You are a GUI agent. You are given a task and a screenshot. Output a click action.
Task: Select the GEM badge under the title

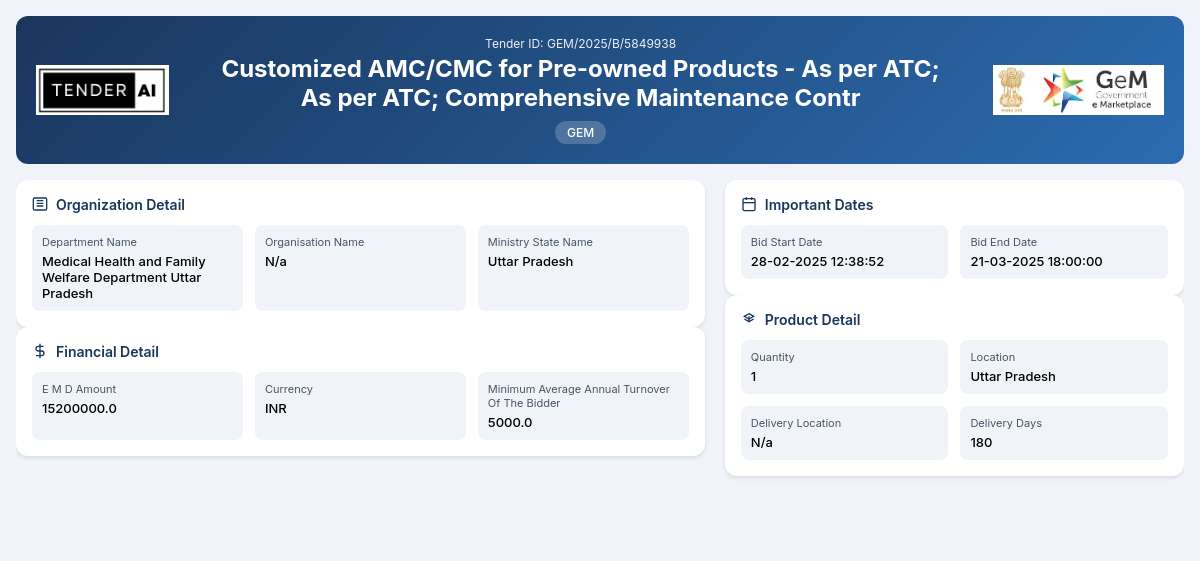580,132
